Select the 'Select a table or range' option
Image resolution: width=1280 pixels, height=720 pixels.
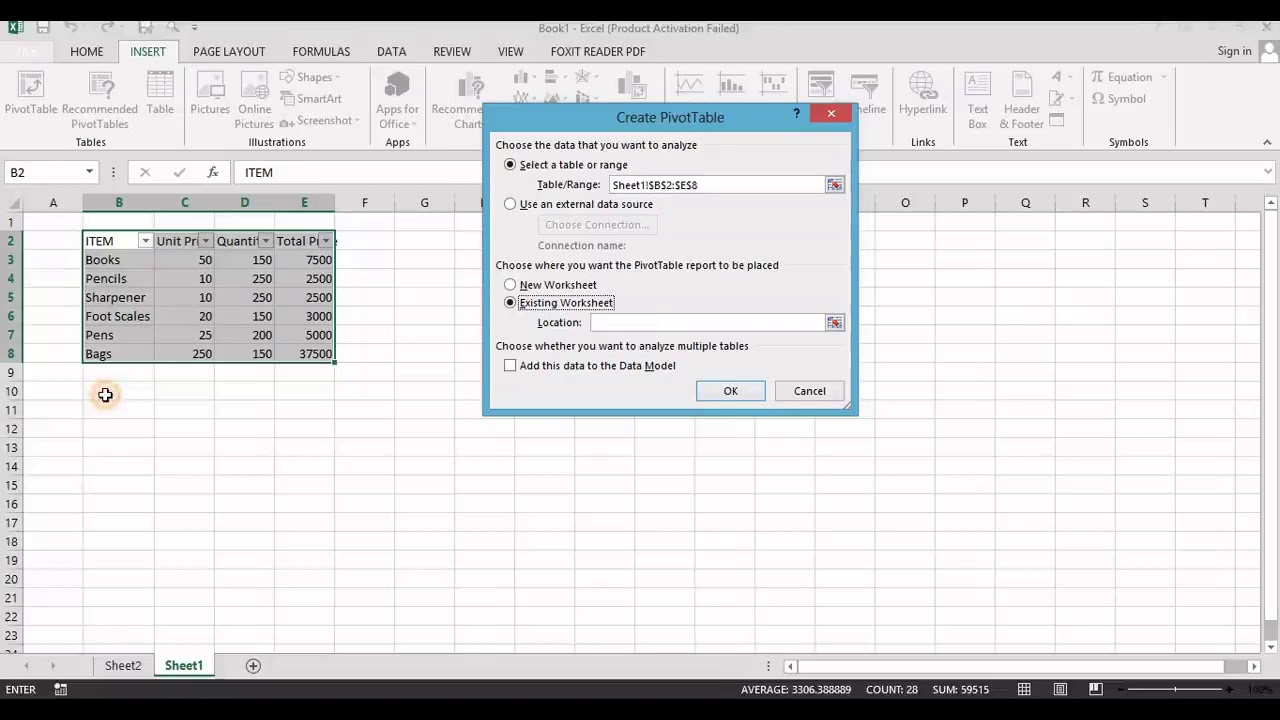510,165
